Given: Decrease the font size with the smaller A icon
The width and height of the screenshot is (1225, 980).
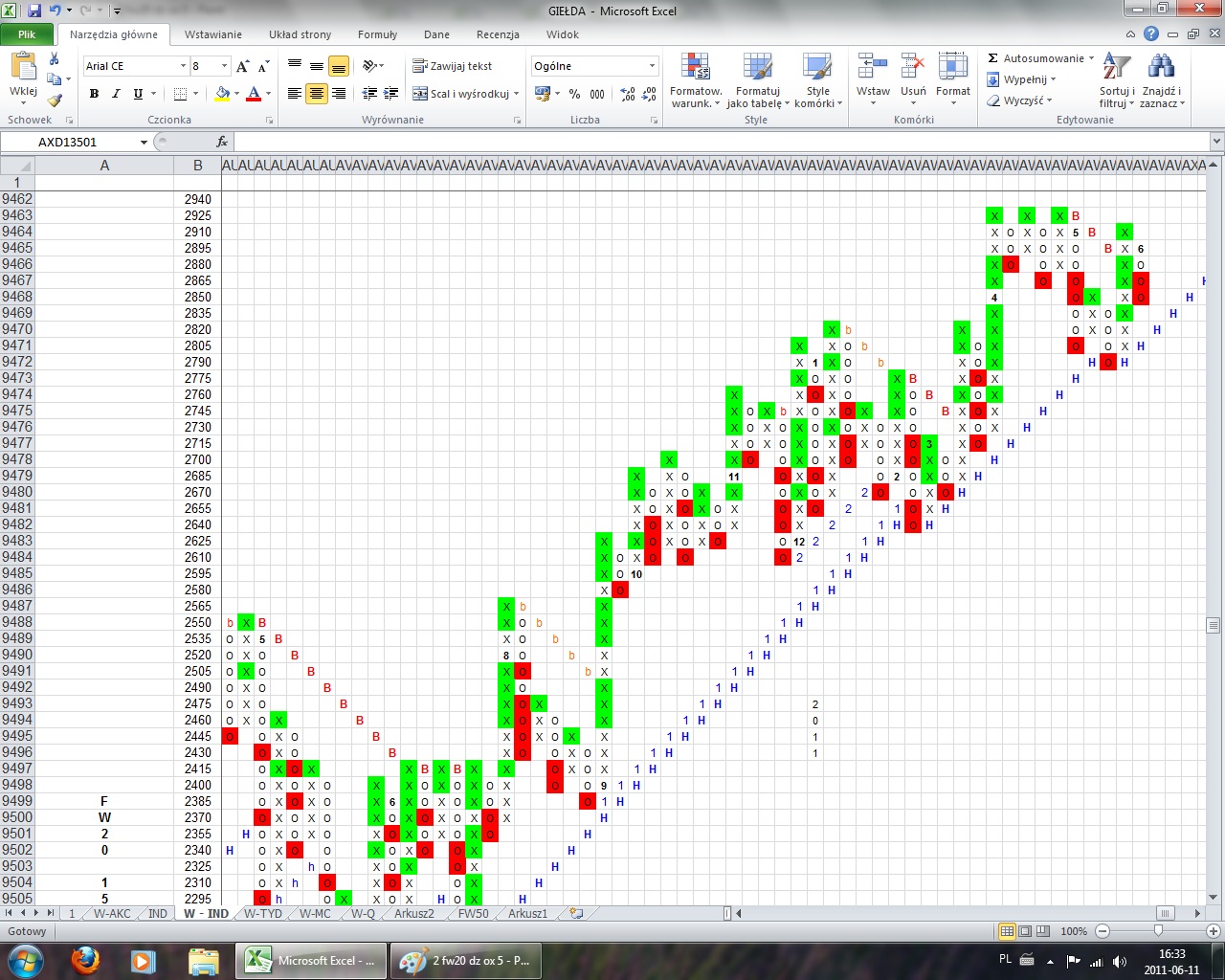Looking at the screenshot, I should click(264, 66).
